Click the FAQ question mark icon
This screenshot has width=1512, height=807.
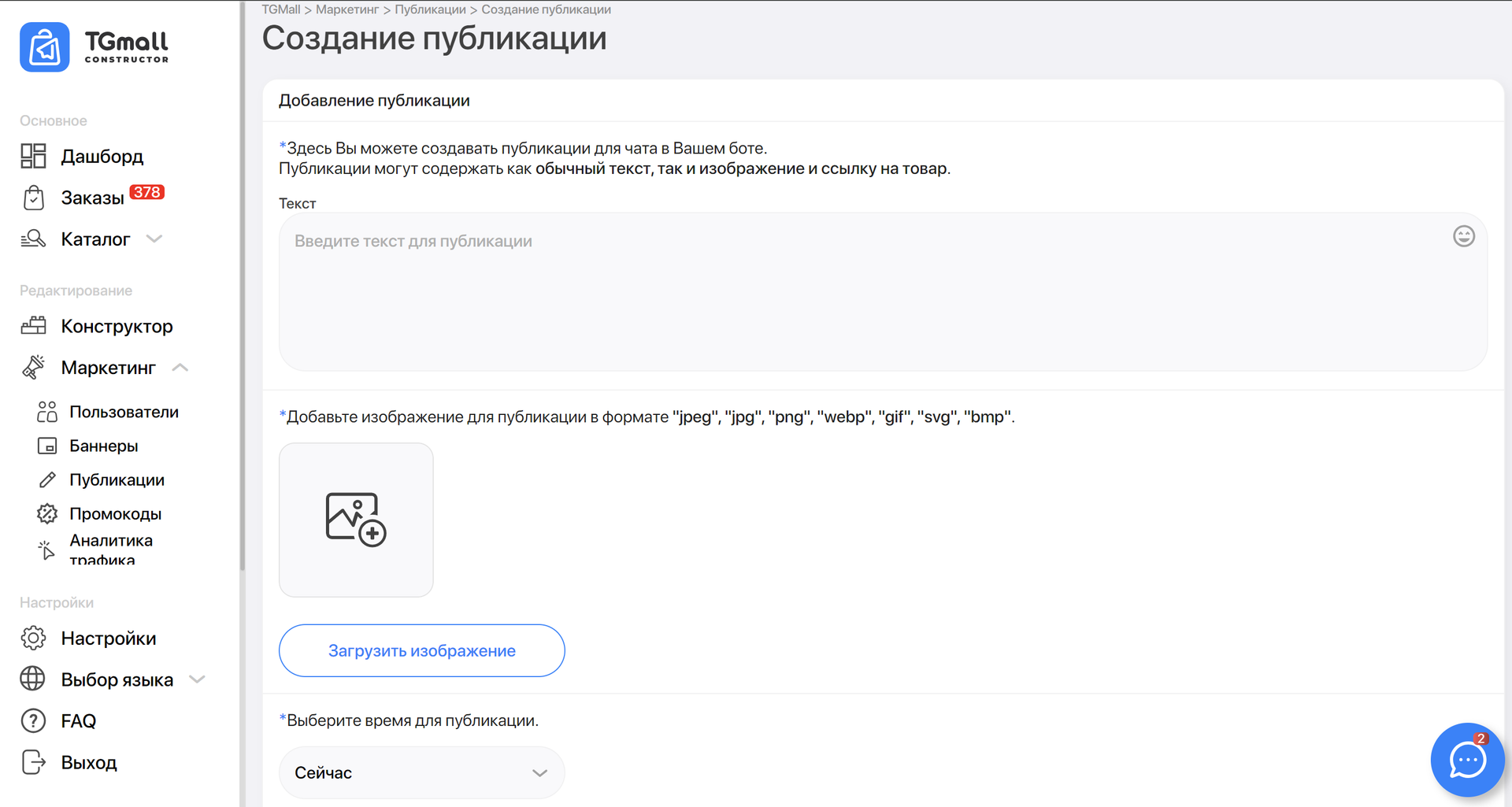(x=33, y=720)
